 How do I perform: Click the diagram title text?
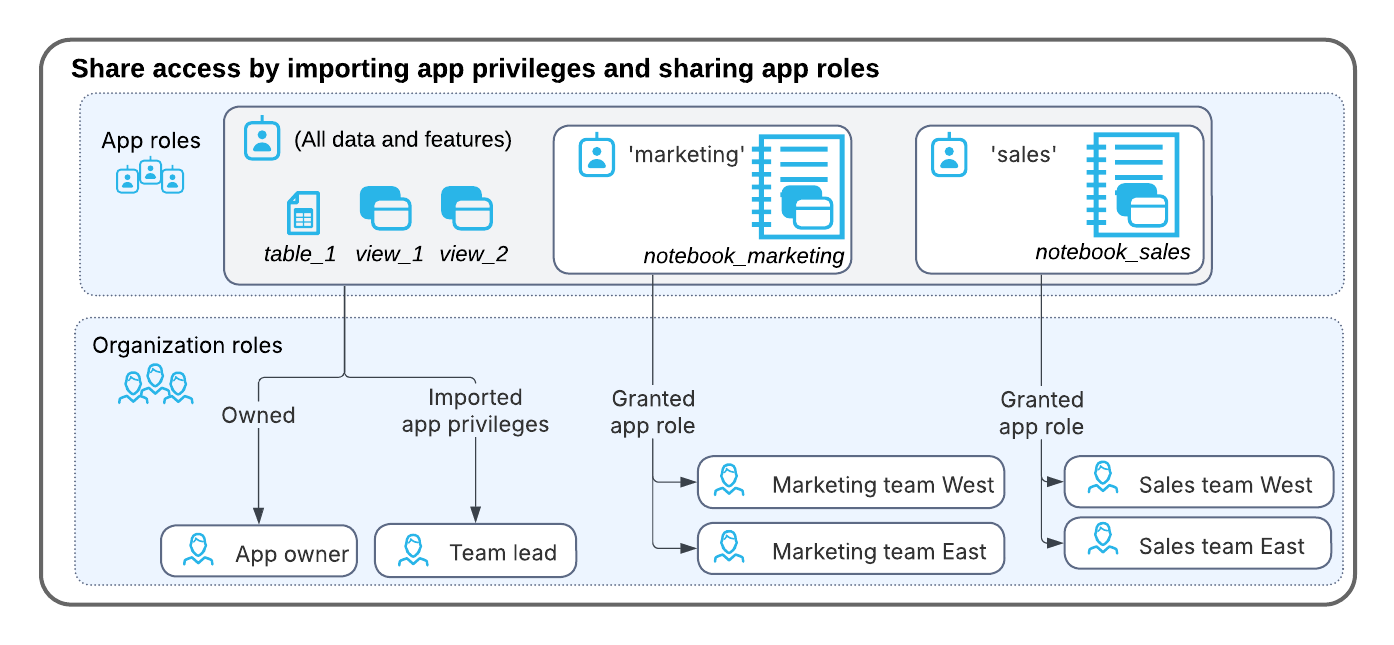click(x=475, y=69)
